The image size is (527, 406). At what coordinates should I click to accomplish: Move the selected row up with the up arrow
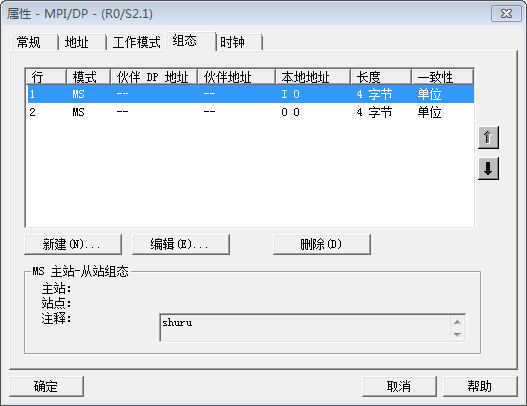point(488,137)
